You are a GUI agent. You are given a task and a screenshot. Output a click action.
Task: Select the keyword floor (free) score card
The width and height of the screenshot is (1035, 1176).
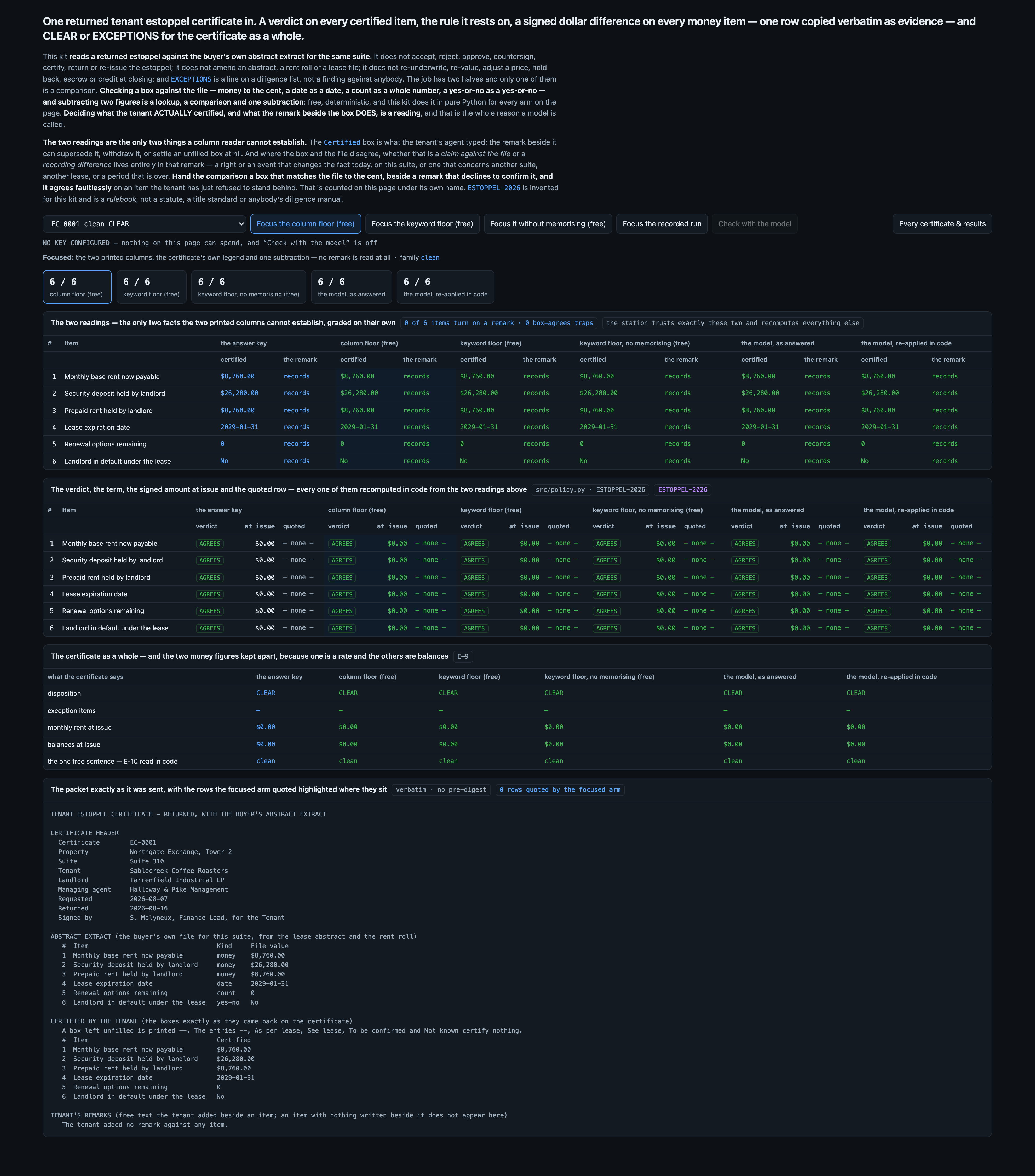pos(151,286)
